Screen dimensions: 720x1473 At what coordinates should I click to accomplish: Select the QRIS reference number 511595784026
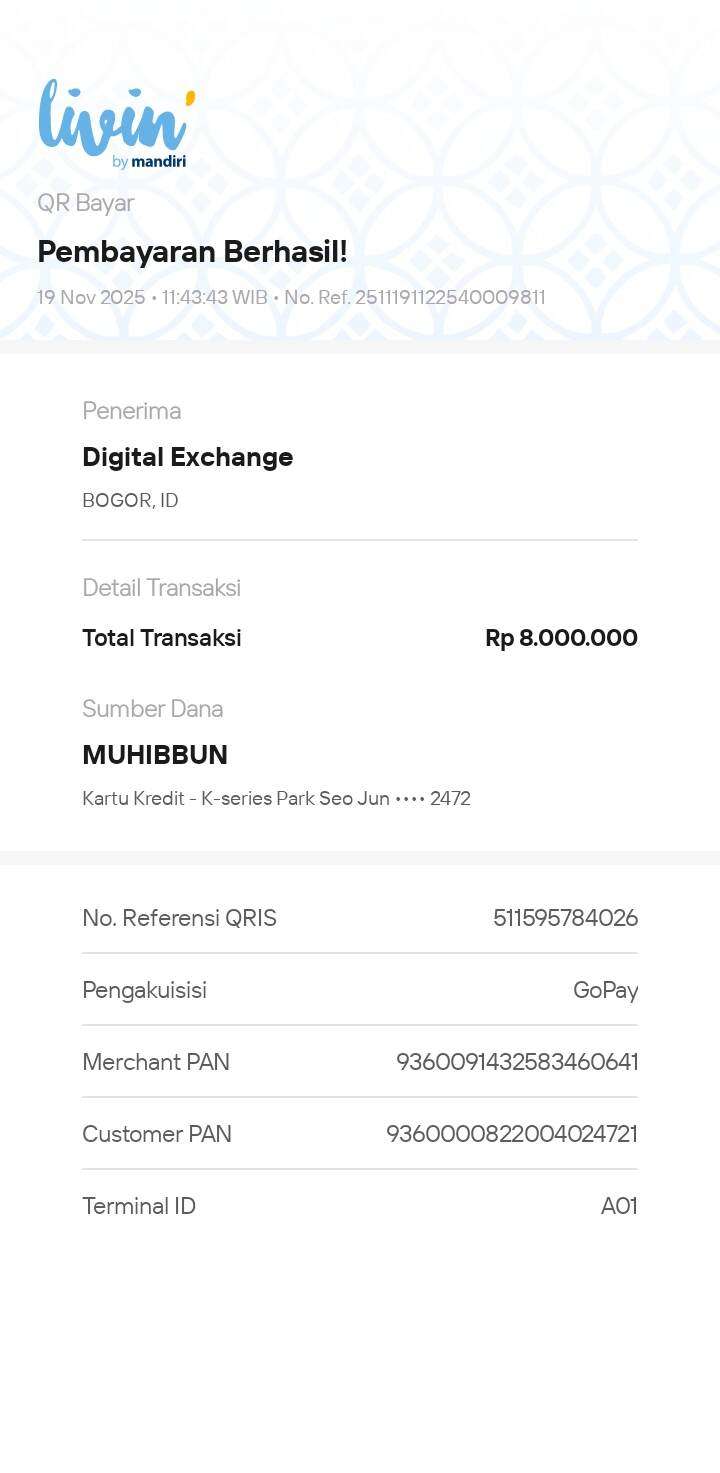pos(565,918)
